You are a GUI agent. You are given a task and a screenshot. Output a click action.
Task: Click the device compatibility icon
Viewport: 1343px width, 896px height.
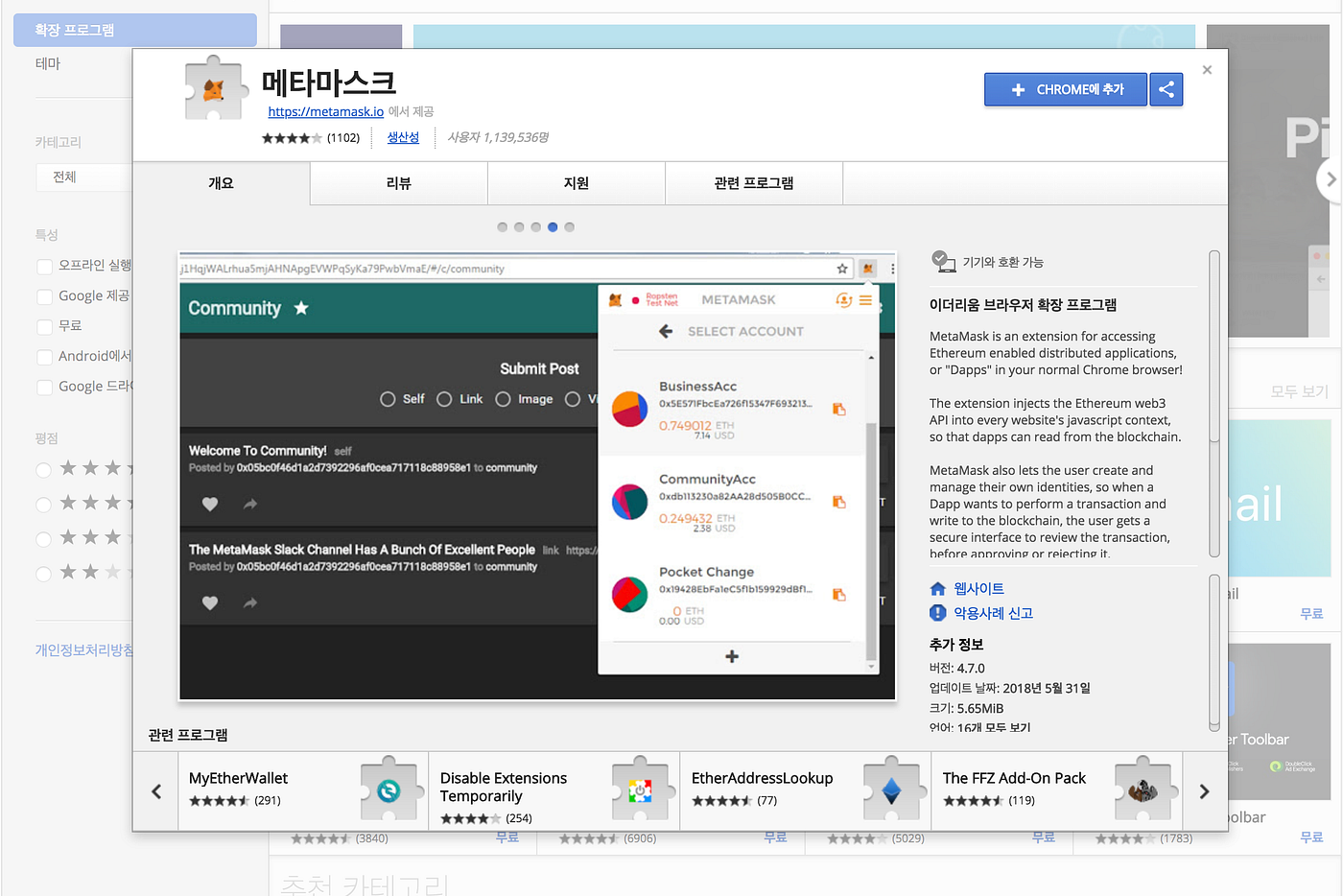(x=943, y=261)
